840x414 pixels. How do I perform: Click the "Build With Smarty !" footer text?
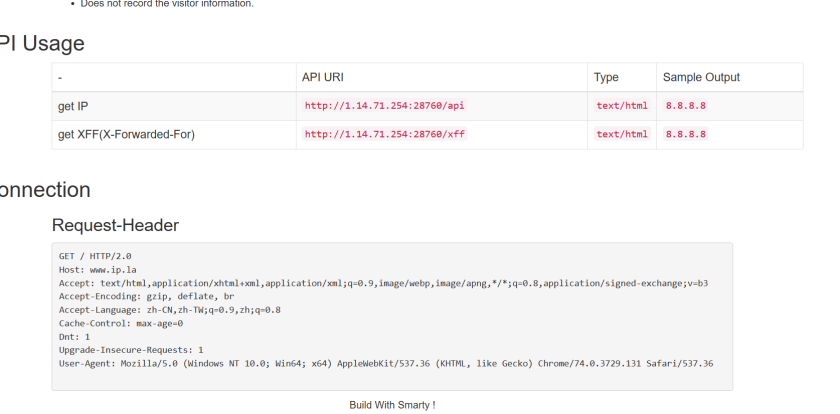(x=392, y=405)
